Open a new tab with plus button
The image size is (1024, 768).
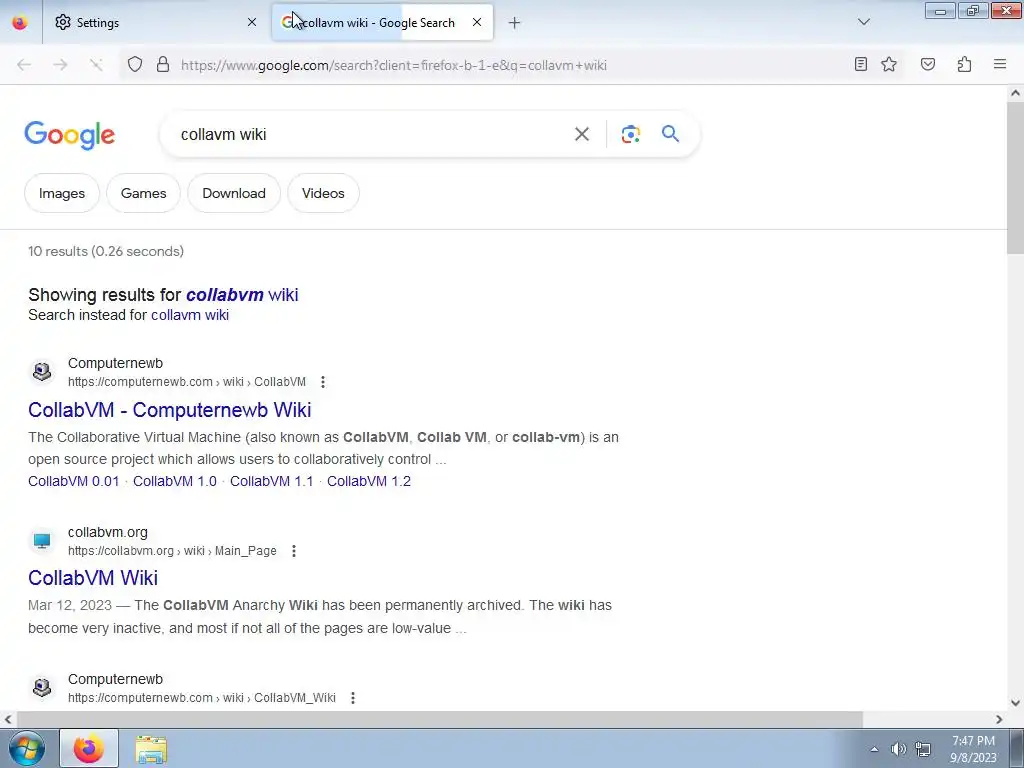click(x=515, y=23)
